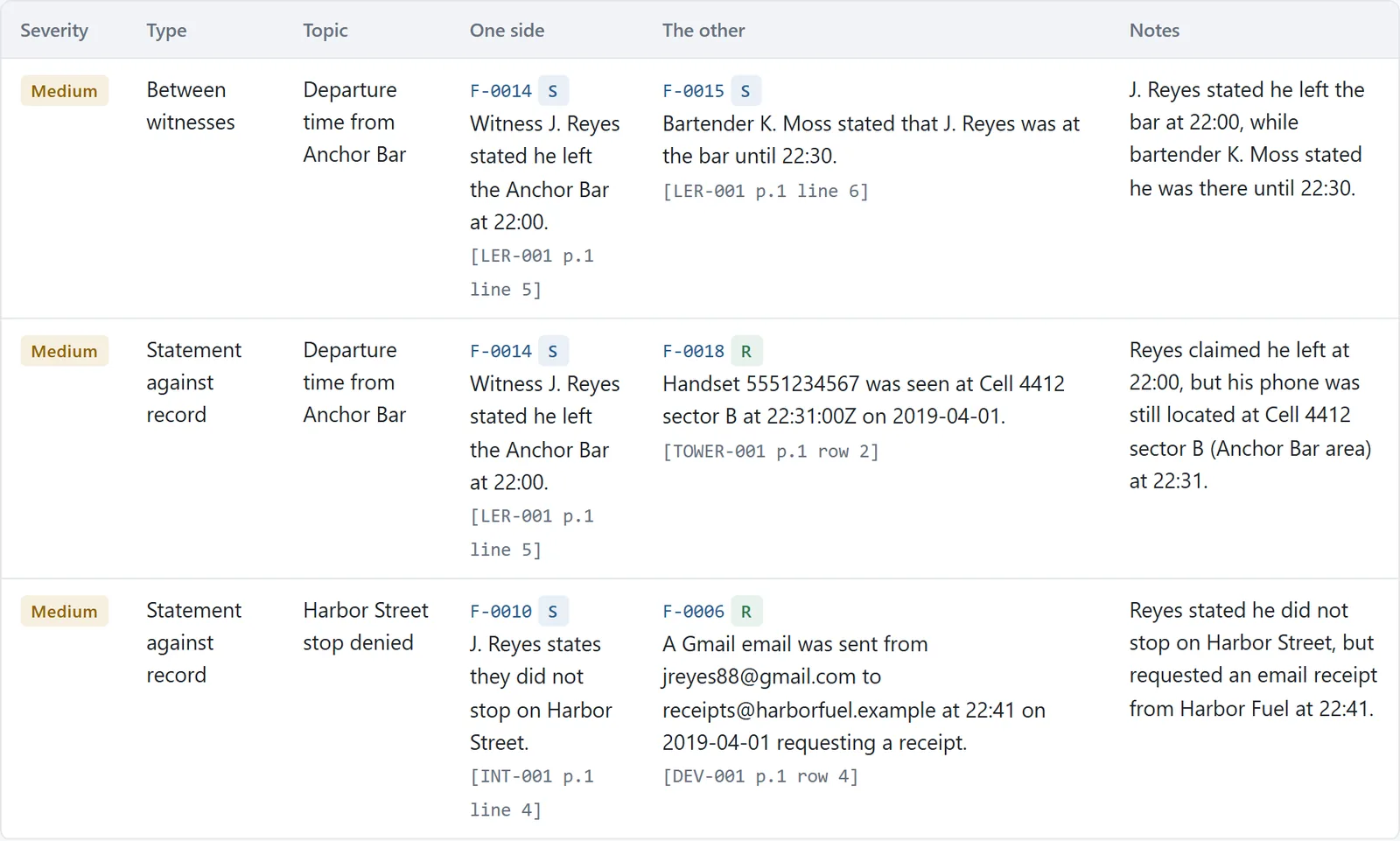
Task: Open fact link F-0015
Action: coord(693,91)
